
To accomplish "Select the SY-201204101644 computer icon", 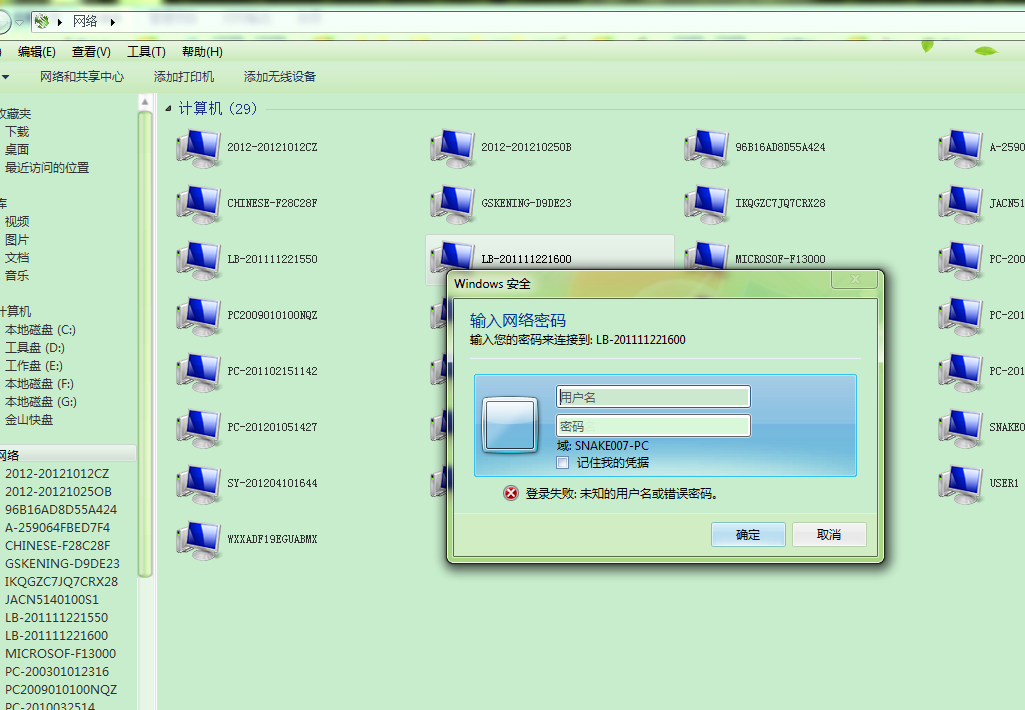I will pyautogui.click(x=199, y=484).
